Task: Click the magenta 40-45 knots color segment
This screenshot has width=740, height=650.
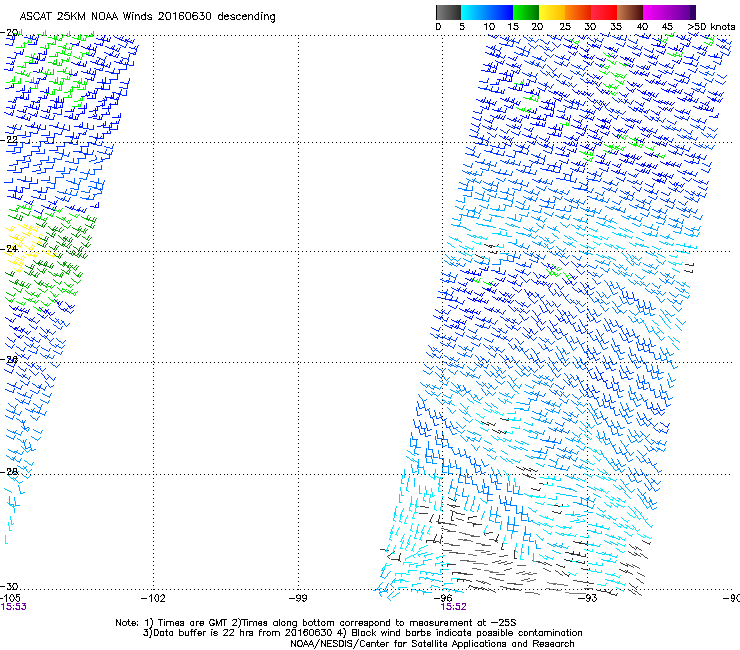Action: tap(656, 12)
